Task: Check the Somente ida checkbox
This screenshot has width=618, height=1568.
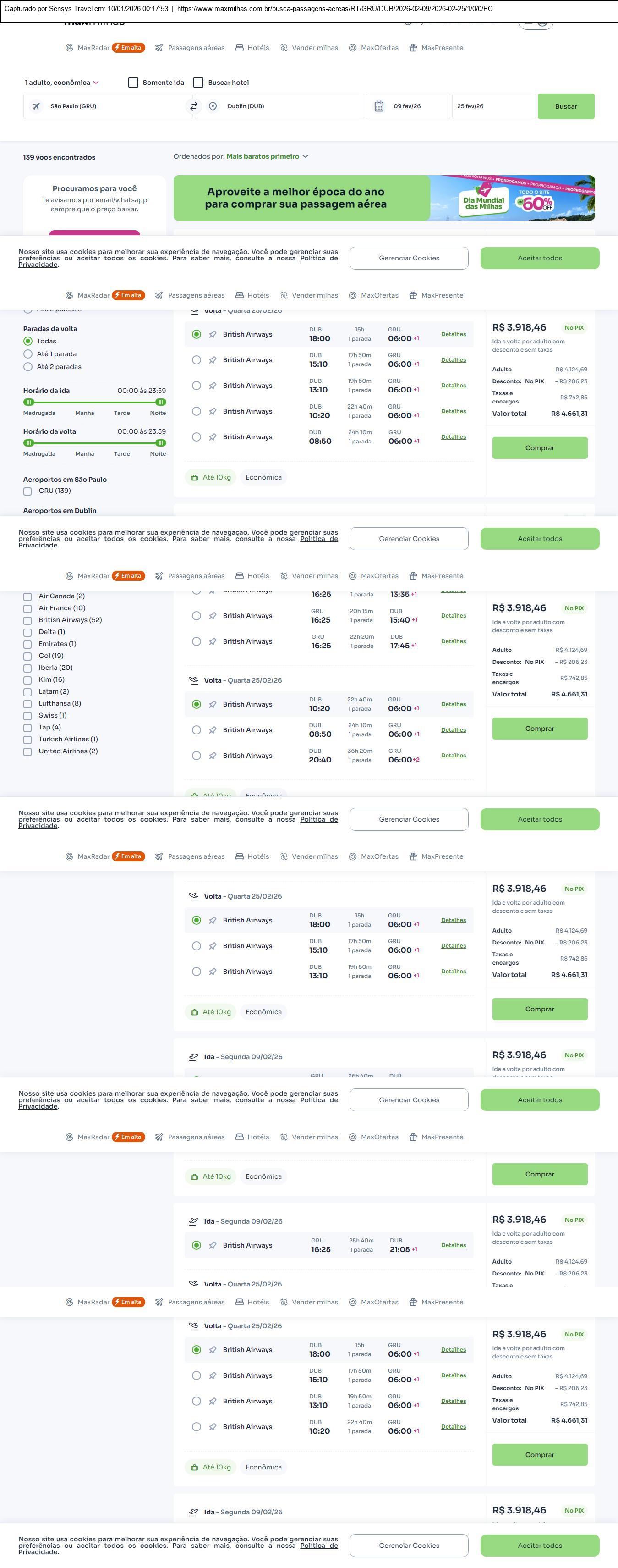Action: pyautogui.click(x=133, y=83)
